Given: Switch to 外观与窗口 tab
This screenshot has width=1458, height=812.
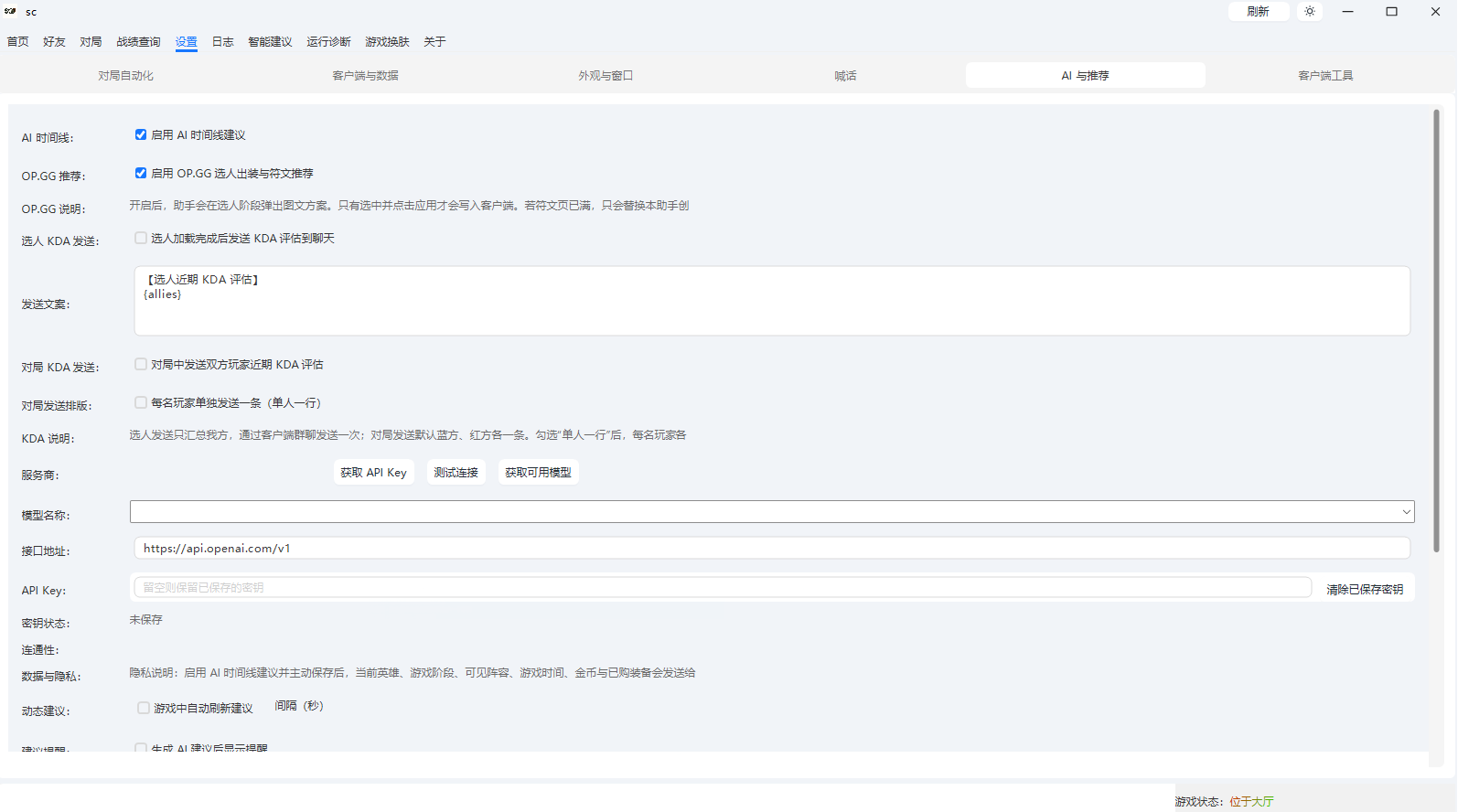Looking at the screenshot, I should 606,75.
